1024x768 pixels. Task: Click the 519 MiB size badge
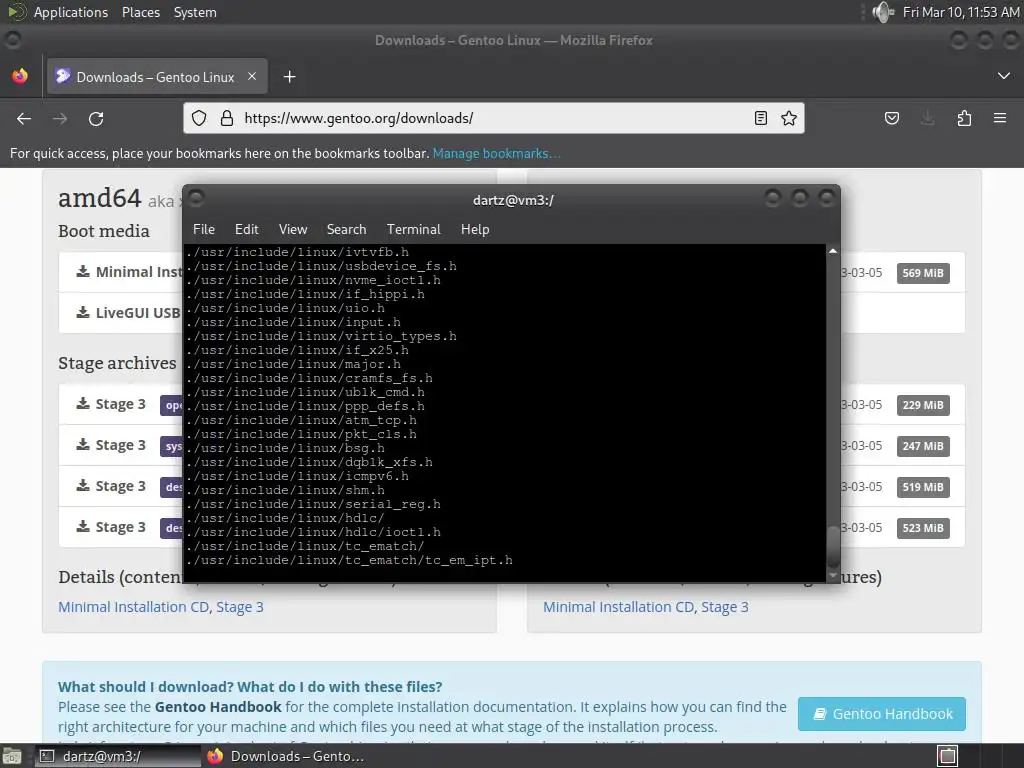tap(923, 487)
